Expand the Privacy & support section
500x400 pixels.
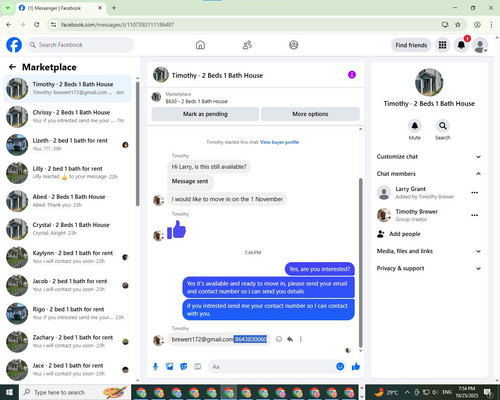coord(429,268)
